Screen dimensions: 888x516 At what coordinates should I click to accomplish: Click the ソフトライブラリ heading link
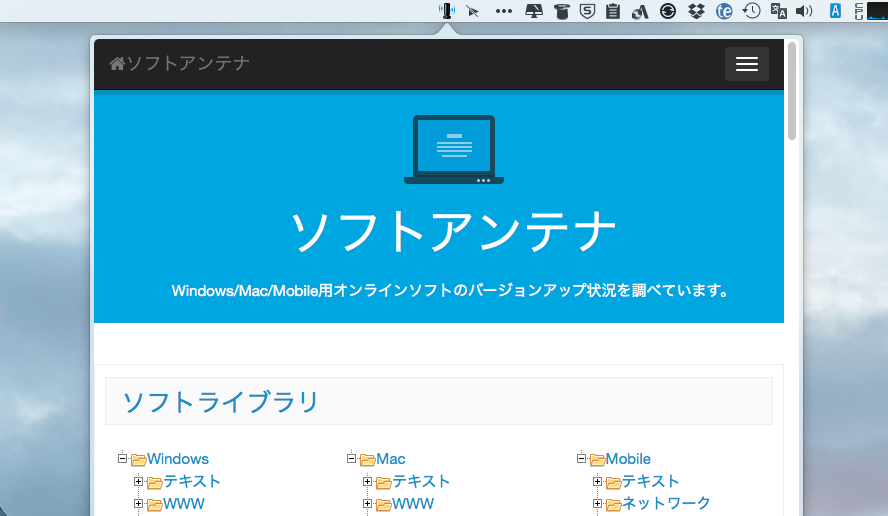pyautogui.click(x=221, y=402)
